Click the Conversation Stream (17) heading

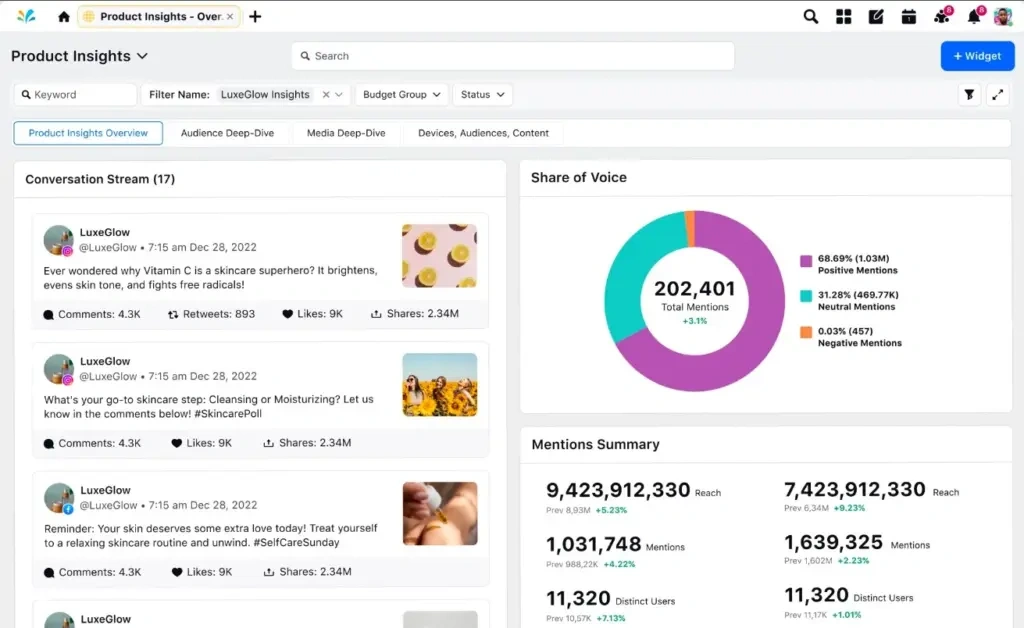[x=100, y=179]
